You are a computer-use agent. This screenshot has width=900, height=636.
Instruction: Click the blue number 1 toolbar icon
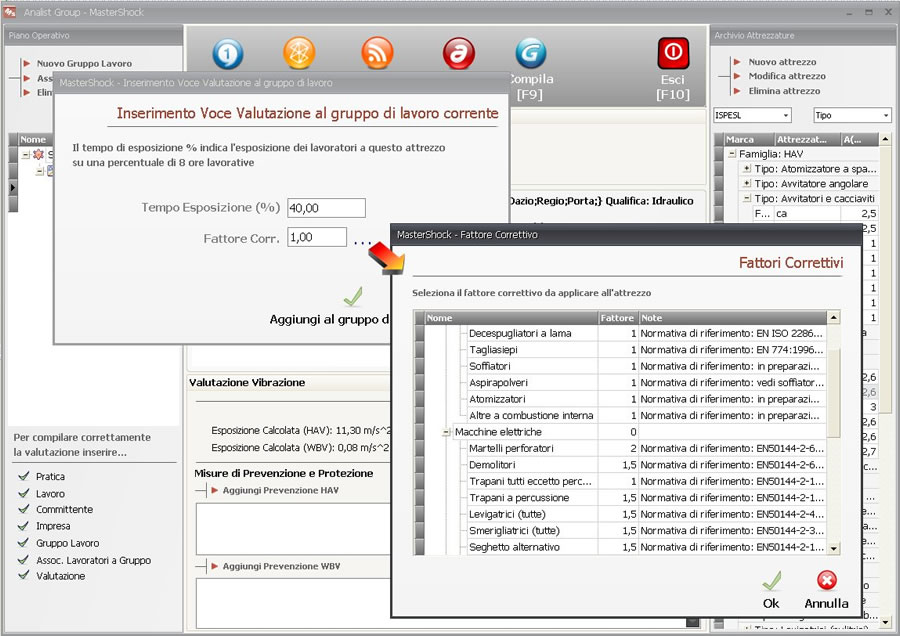(229, 53)
